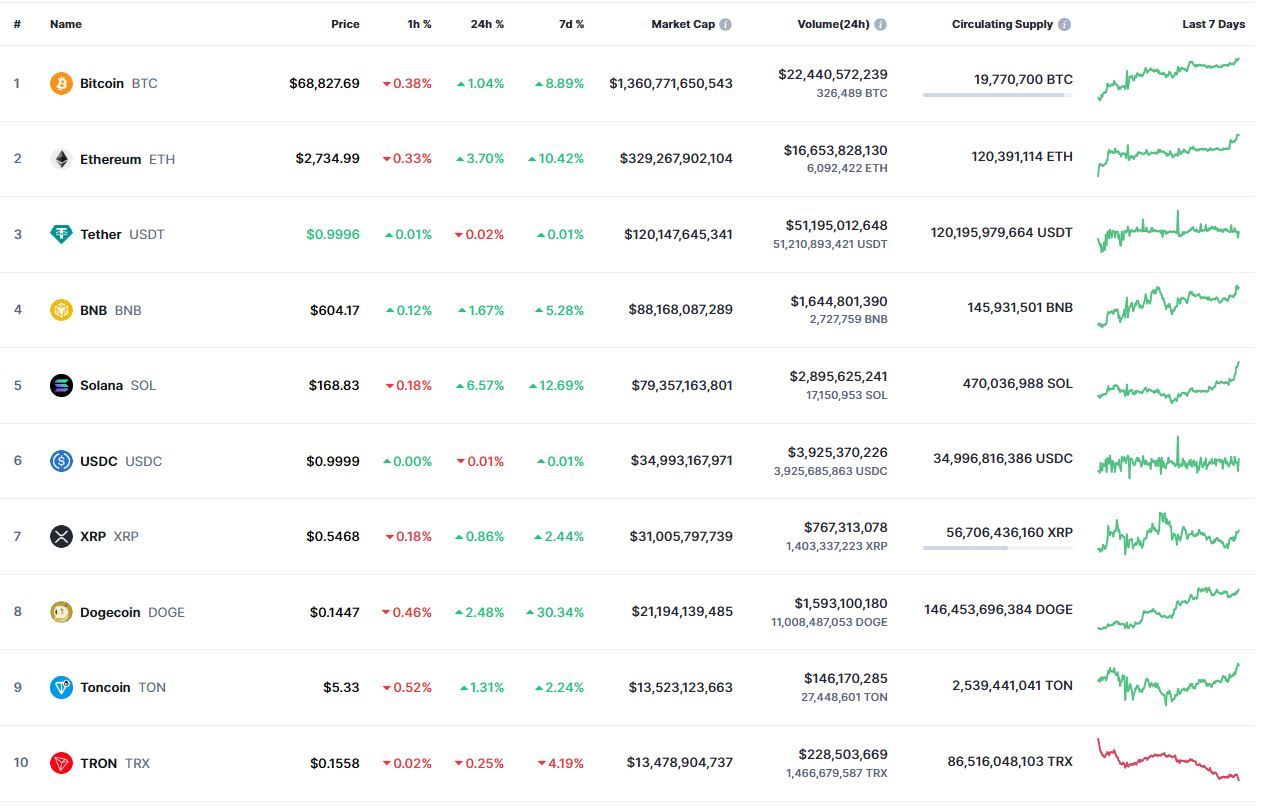Click the Dogecoin logo icon
This screenshot has width=1271, height=812.
click(61, 612)
